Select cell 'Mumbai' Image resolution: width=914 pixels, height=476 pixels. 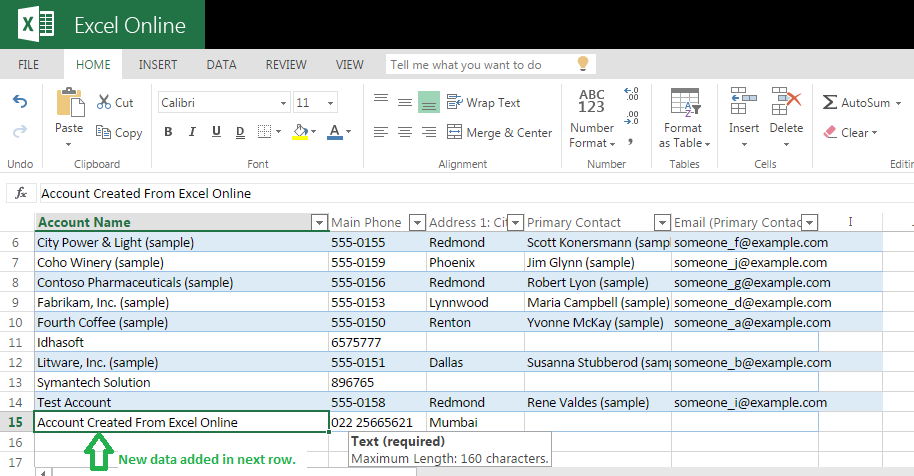pos(475,422)
